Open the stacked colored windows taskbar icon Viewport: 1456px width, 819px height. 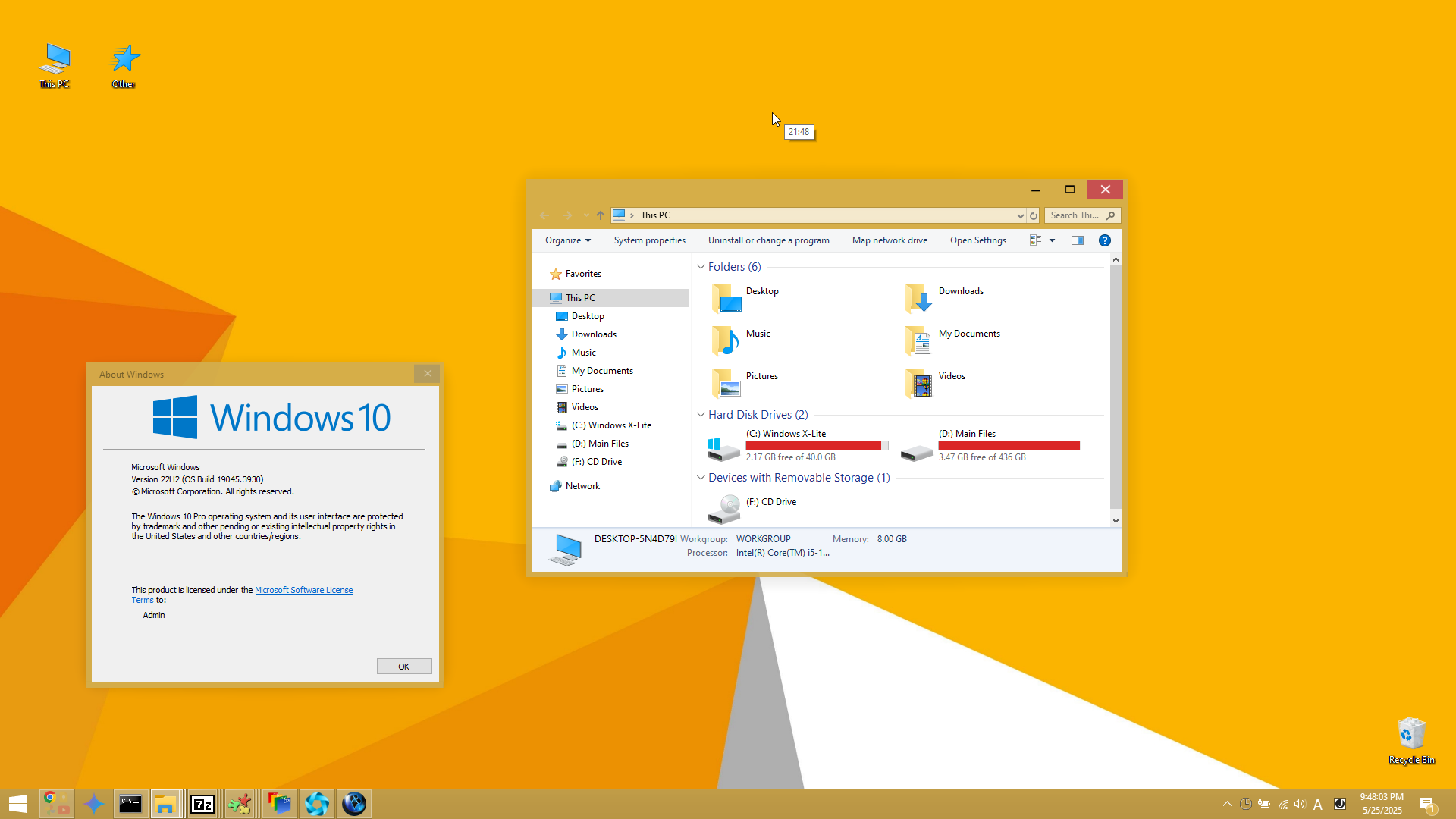point(279,804)
